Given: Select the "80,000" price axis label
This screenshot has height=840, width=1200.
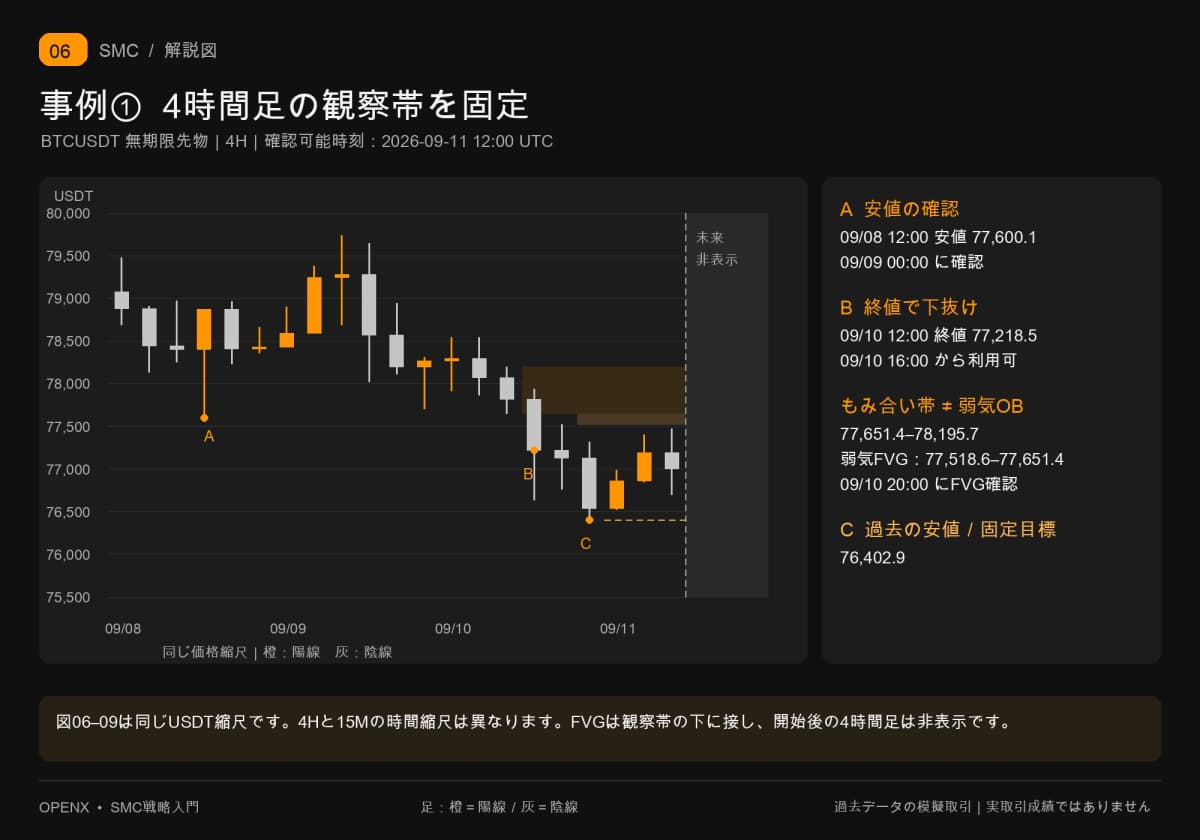Looking at the screenshot, I should (68, 213).
